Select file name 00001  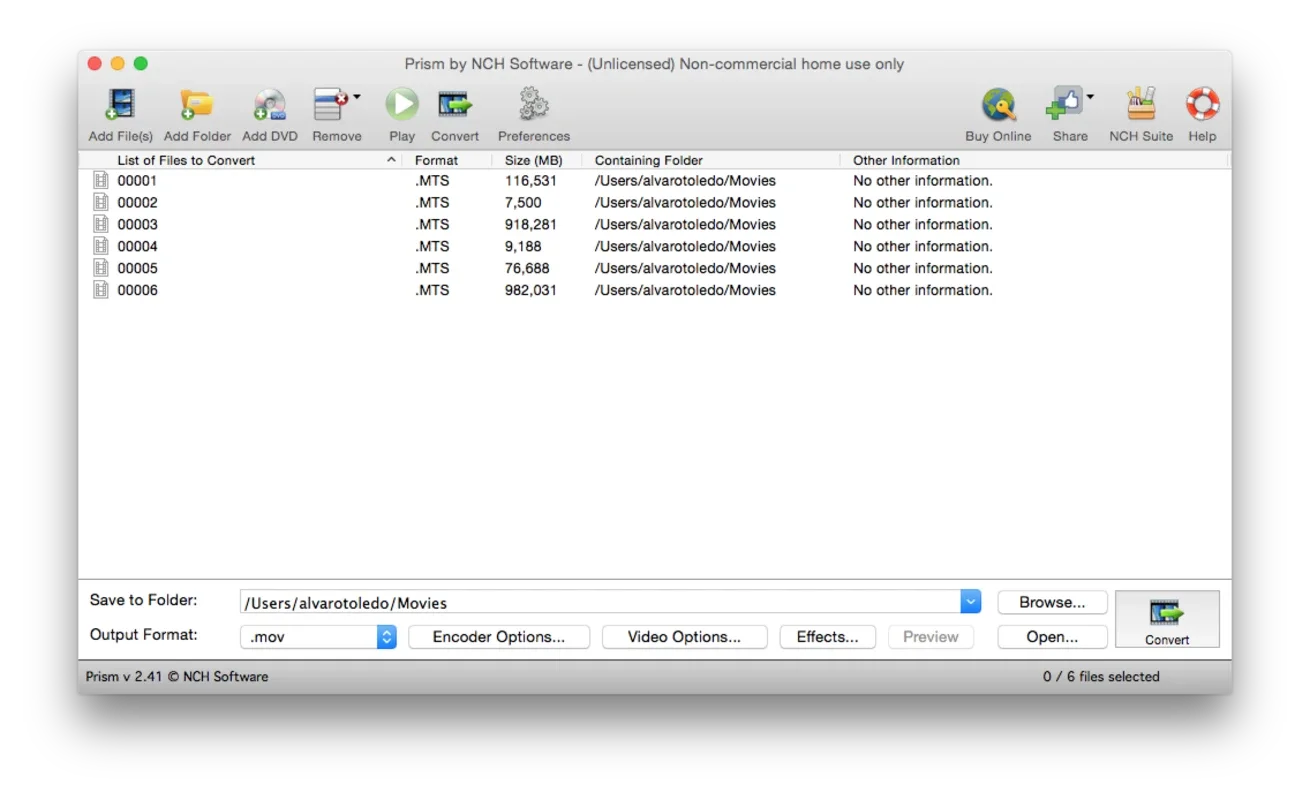[x=137, y=181]
